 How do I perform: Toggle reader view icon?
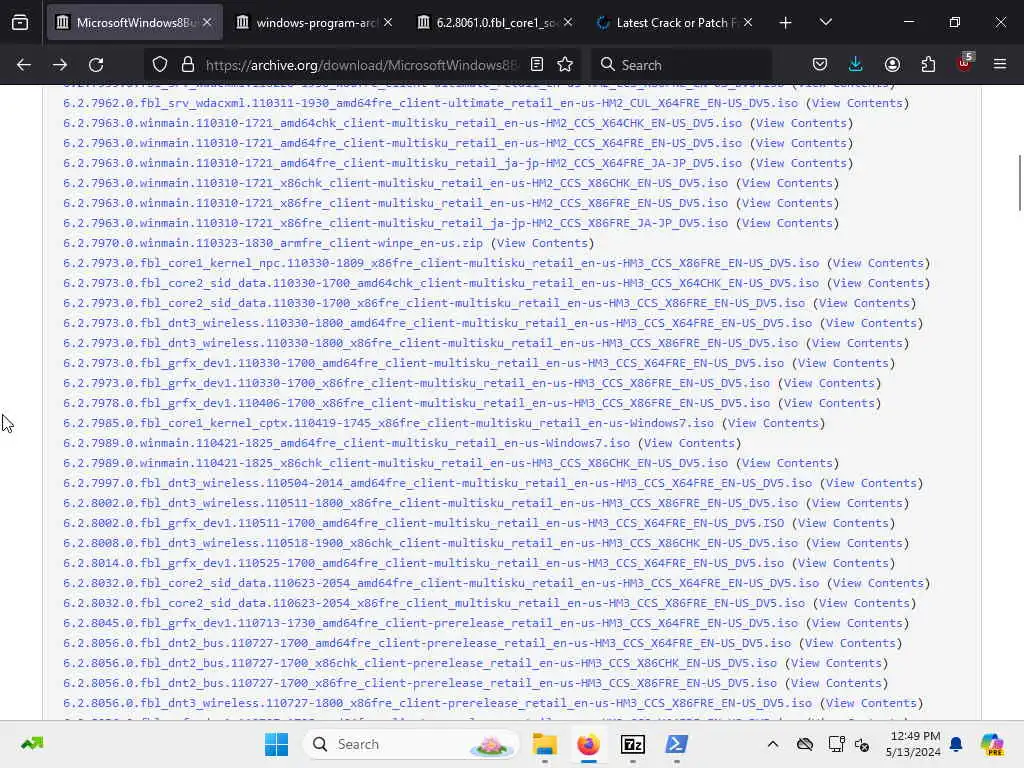(537, 64)
